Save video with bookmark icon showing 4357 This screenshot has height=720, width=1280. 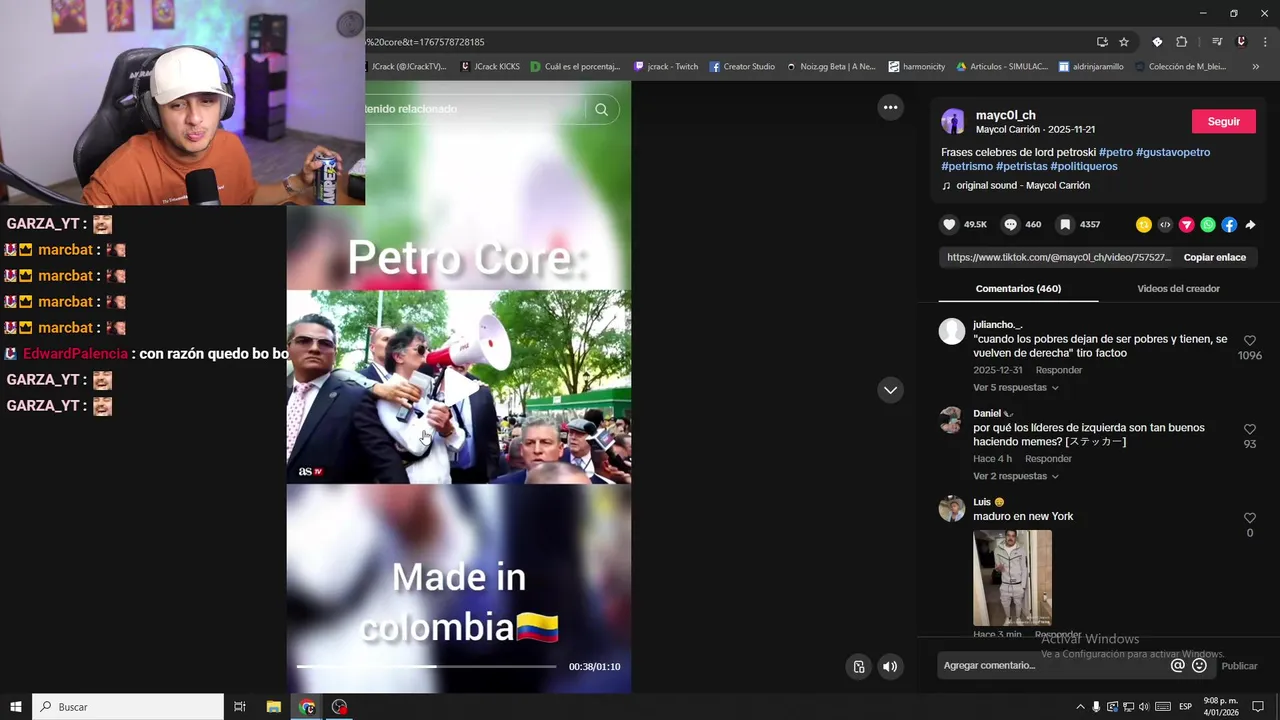point(1066,225)
